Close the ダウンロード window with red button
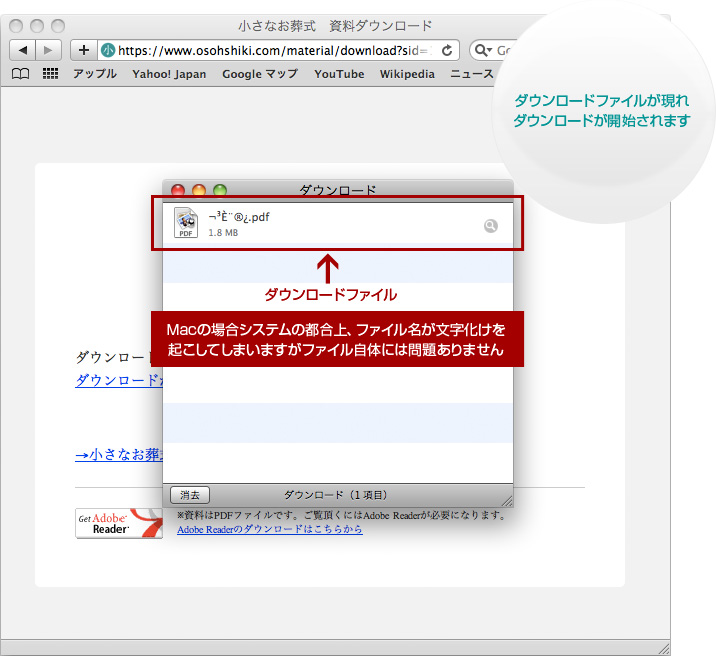 (178, 190)
